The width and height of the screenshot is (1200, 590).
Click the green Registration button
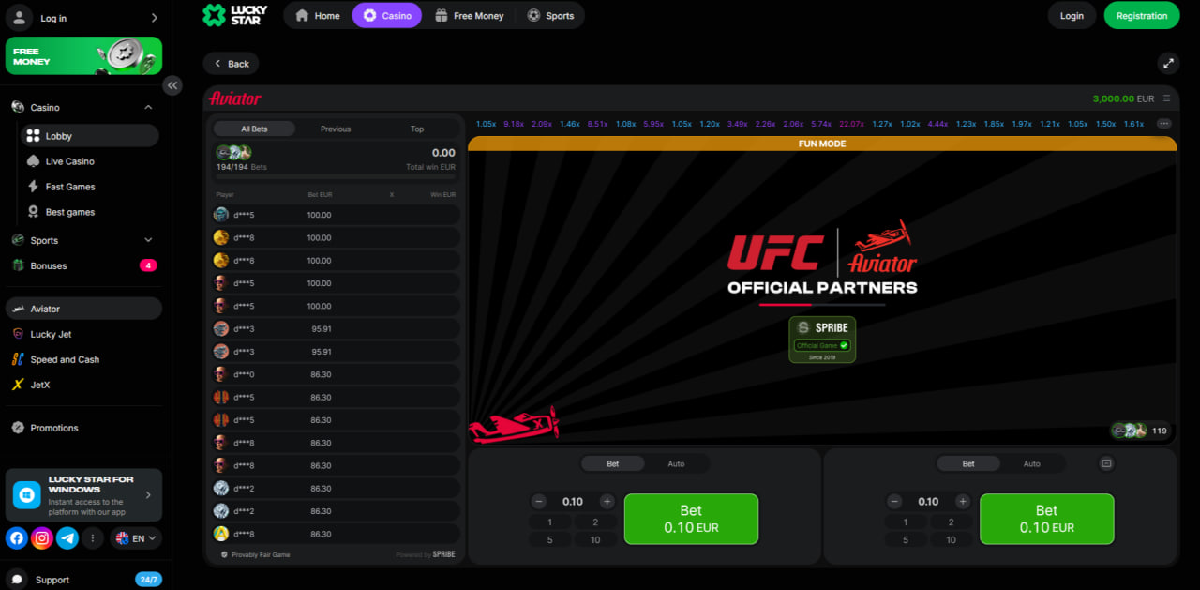pyautogui.click(x=1141, y=16)
